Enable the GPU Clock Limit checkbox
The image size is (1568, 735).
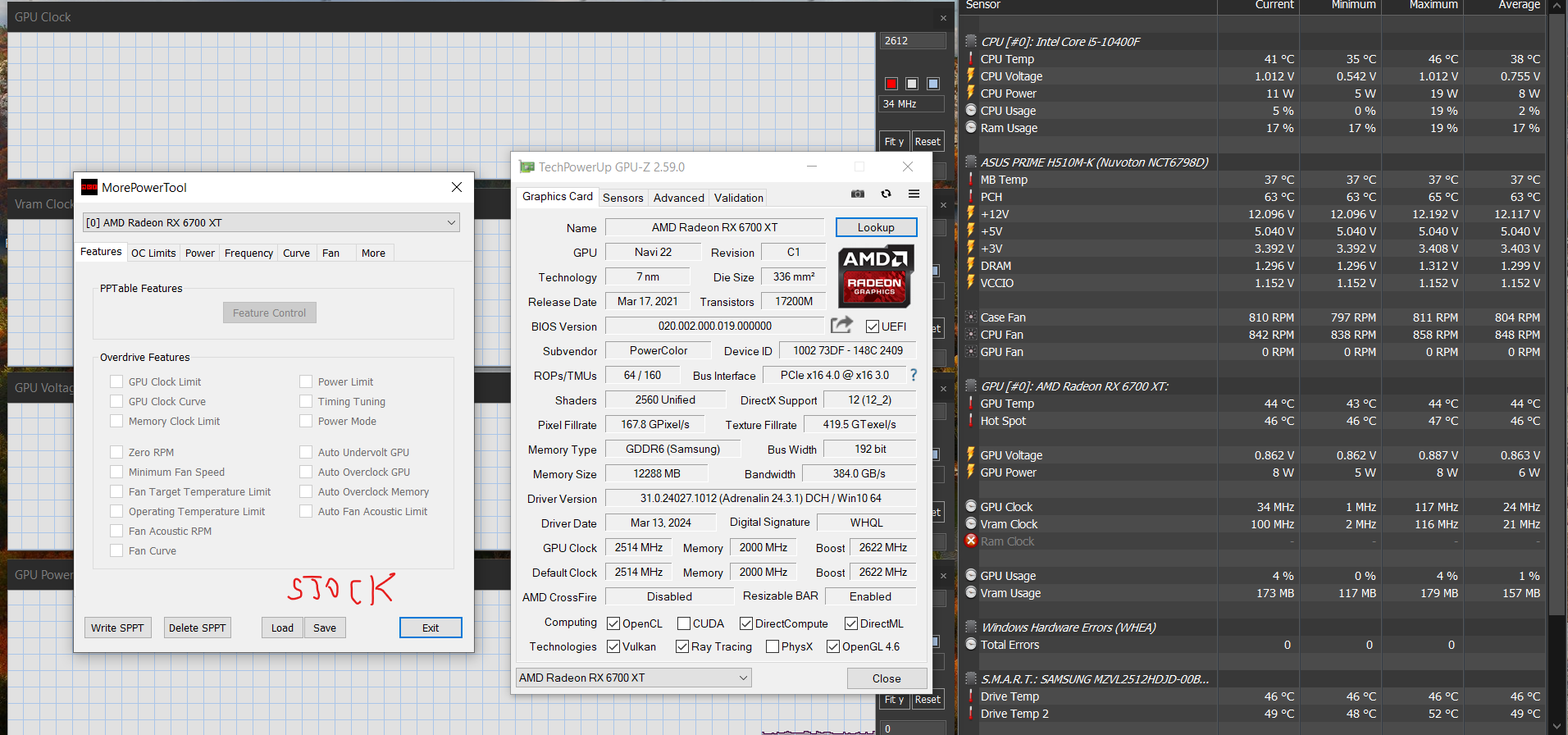tap(116, 381)
